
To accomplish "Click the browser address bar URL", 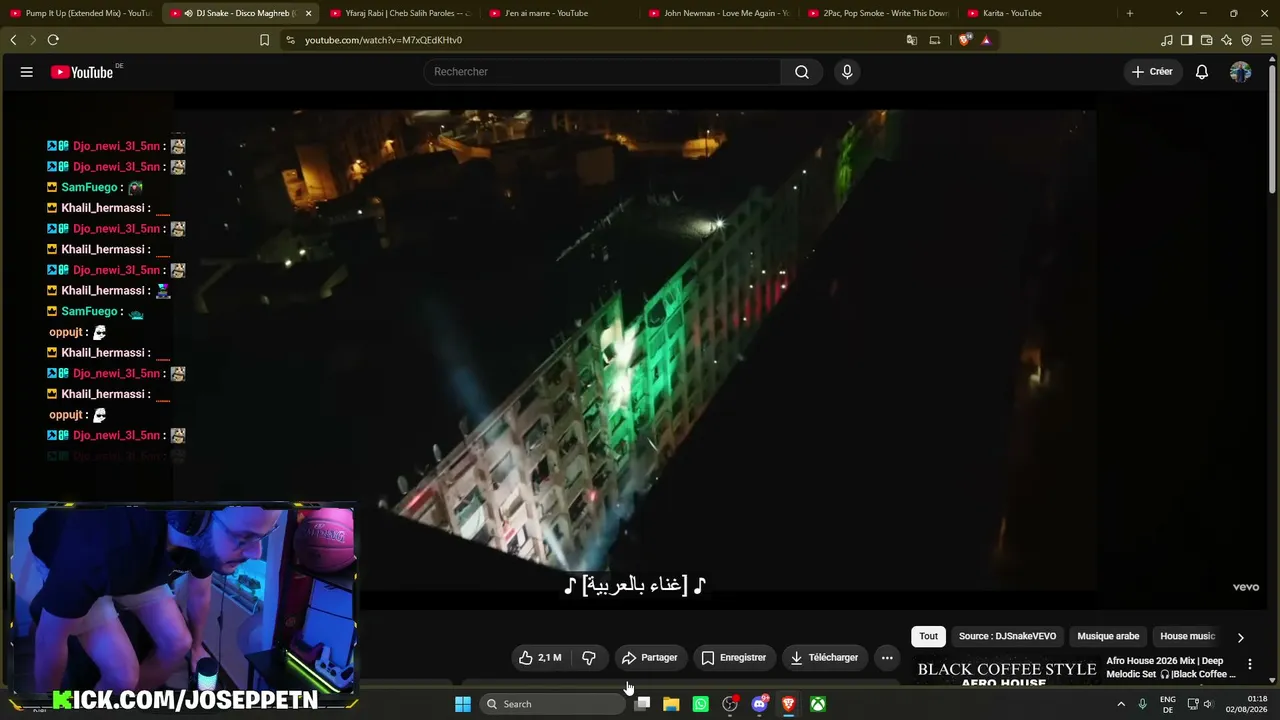I will pyautogui.click(x=384, y=40).
